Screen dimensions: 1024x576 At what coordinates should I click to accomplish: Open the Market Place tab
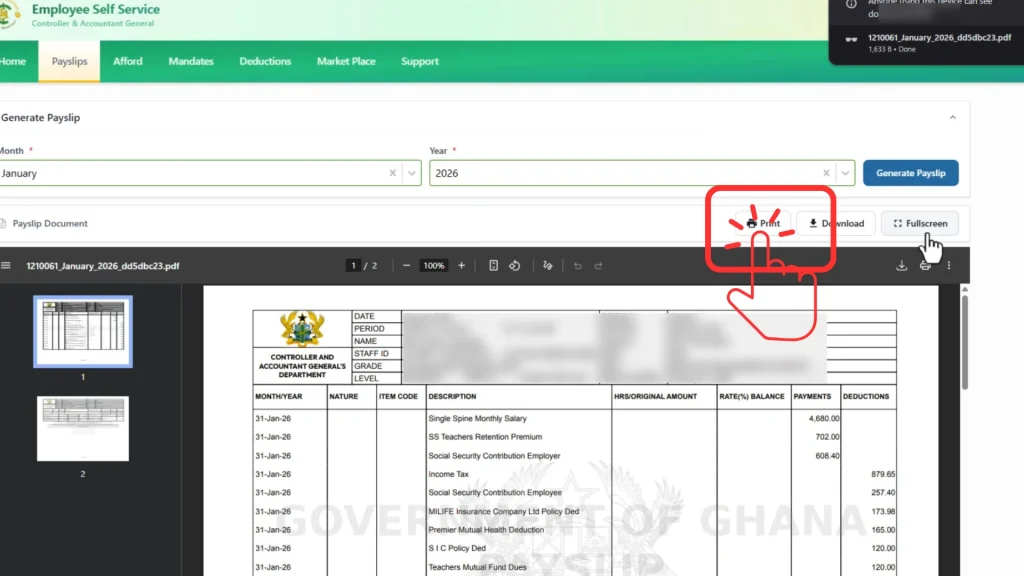[x=346, y=61]
